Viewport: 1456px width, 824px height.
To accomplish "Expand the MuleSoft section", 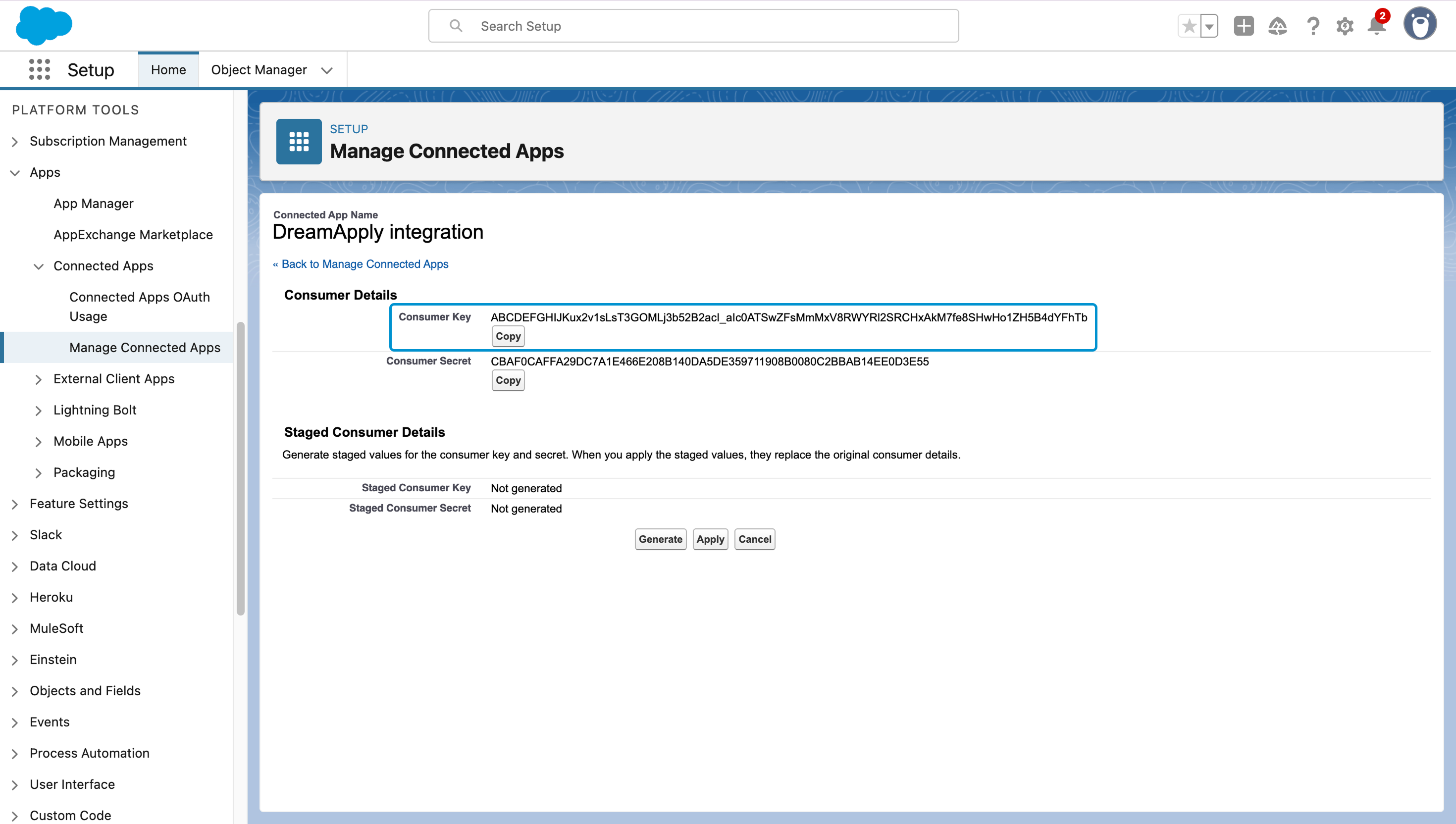I will point(15,629).
